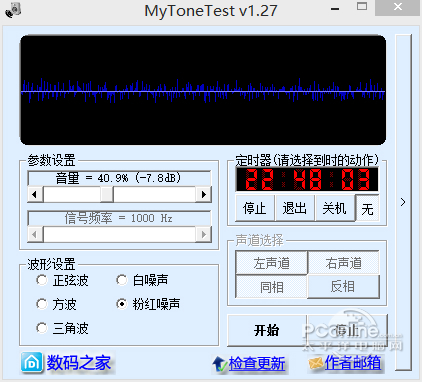Choose the 反相 phase option
The width and height of the screenshot is (422, 382).
pyautogui.click(x=344, y=287)
